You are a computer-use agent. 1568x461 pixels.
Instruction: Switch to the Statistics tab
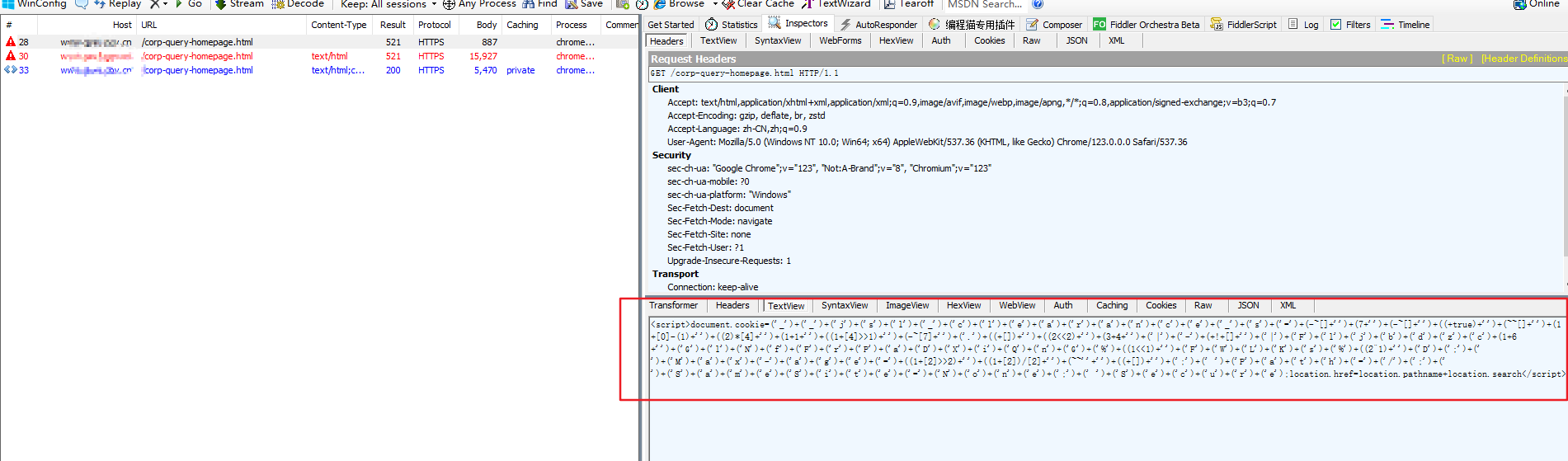click(731, 25)
